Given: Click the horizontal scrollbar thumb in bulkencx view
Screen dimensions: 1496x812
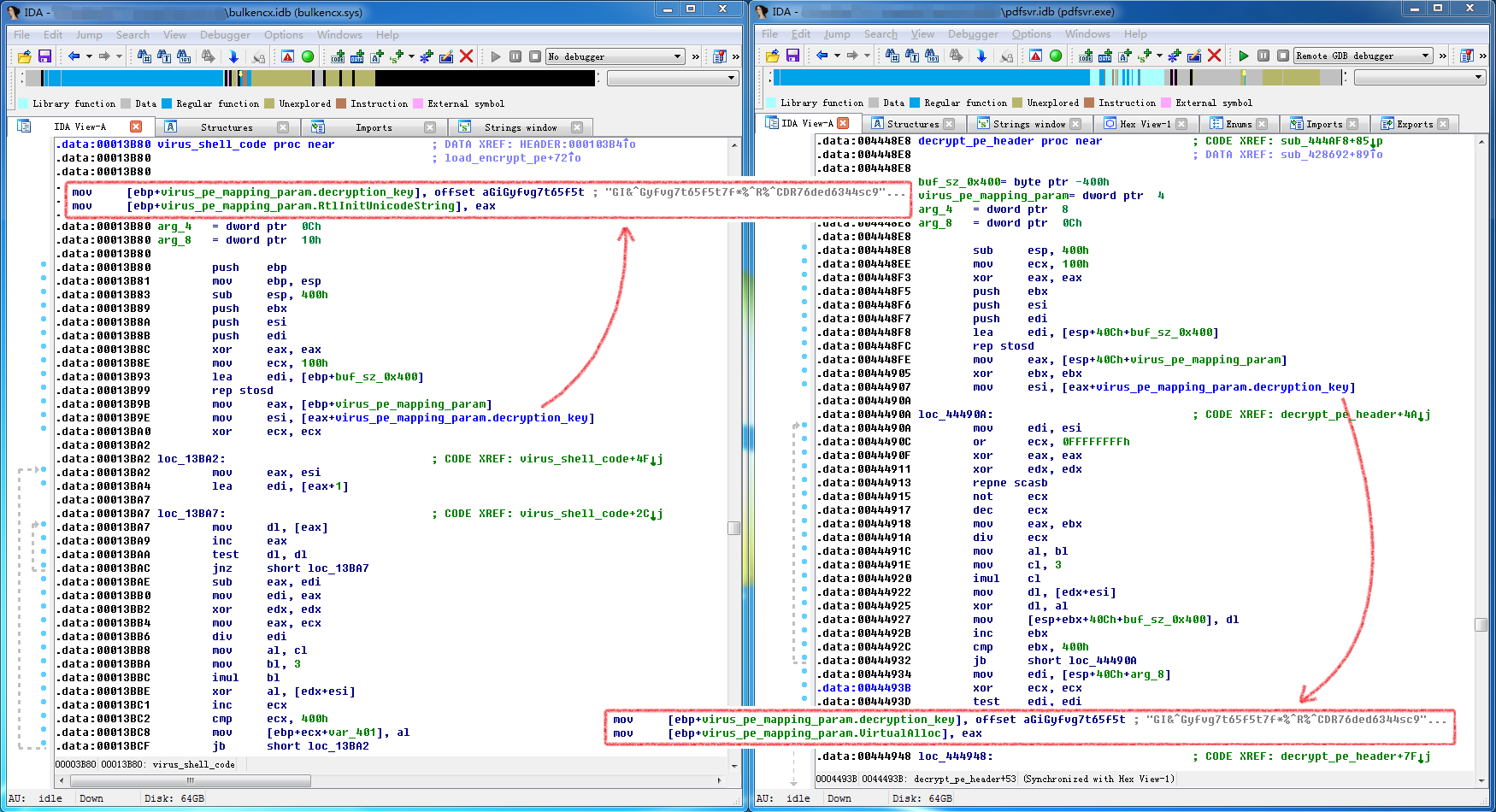Looking at the screenshot, I should [x=190, y=780].
